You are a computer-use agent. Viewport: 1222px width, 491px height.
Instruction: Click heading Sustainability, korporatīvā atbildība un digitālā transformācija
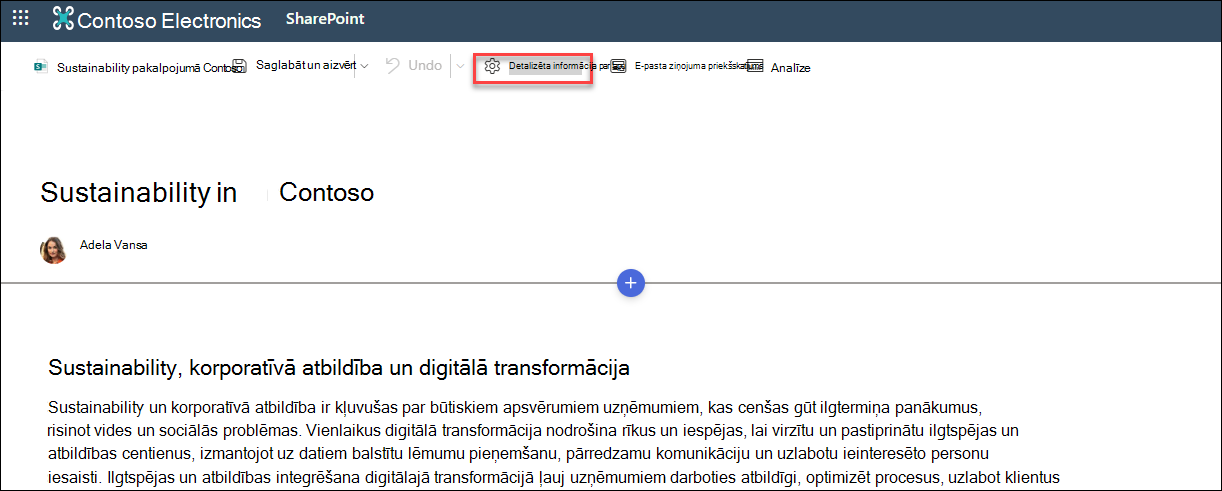click(x=339, y=368)
